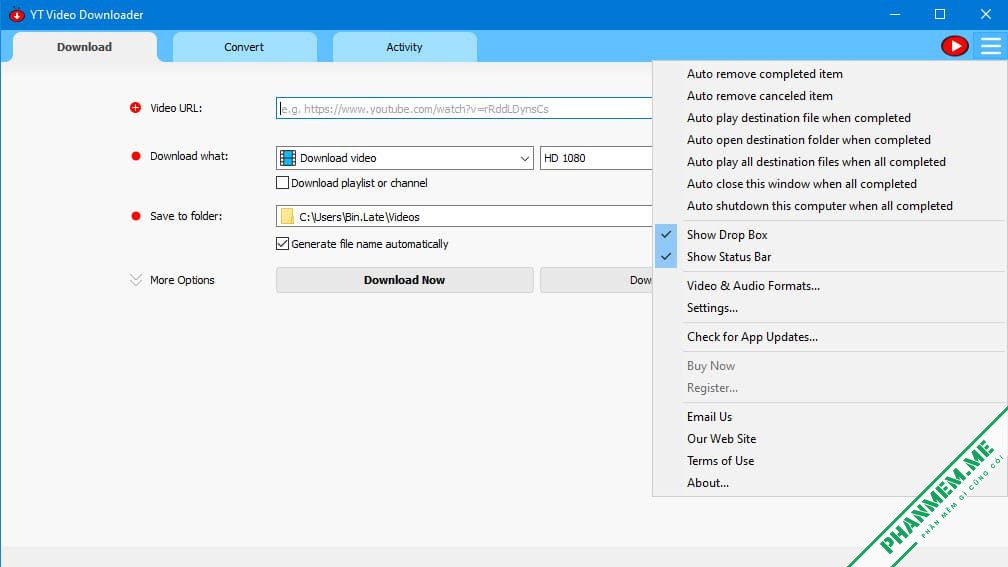Click the partially hidden Dow... button
This screenshot has height=567, width=1008.
tap(597, 280)
